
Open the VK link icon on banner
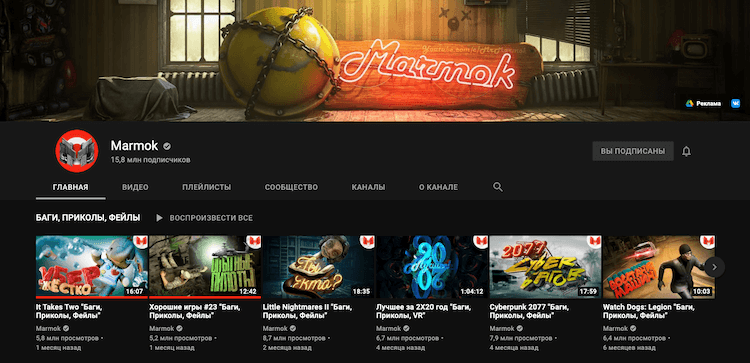[735, 103]
